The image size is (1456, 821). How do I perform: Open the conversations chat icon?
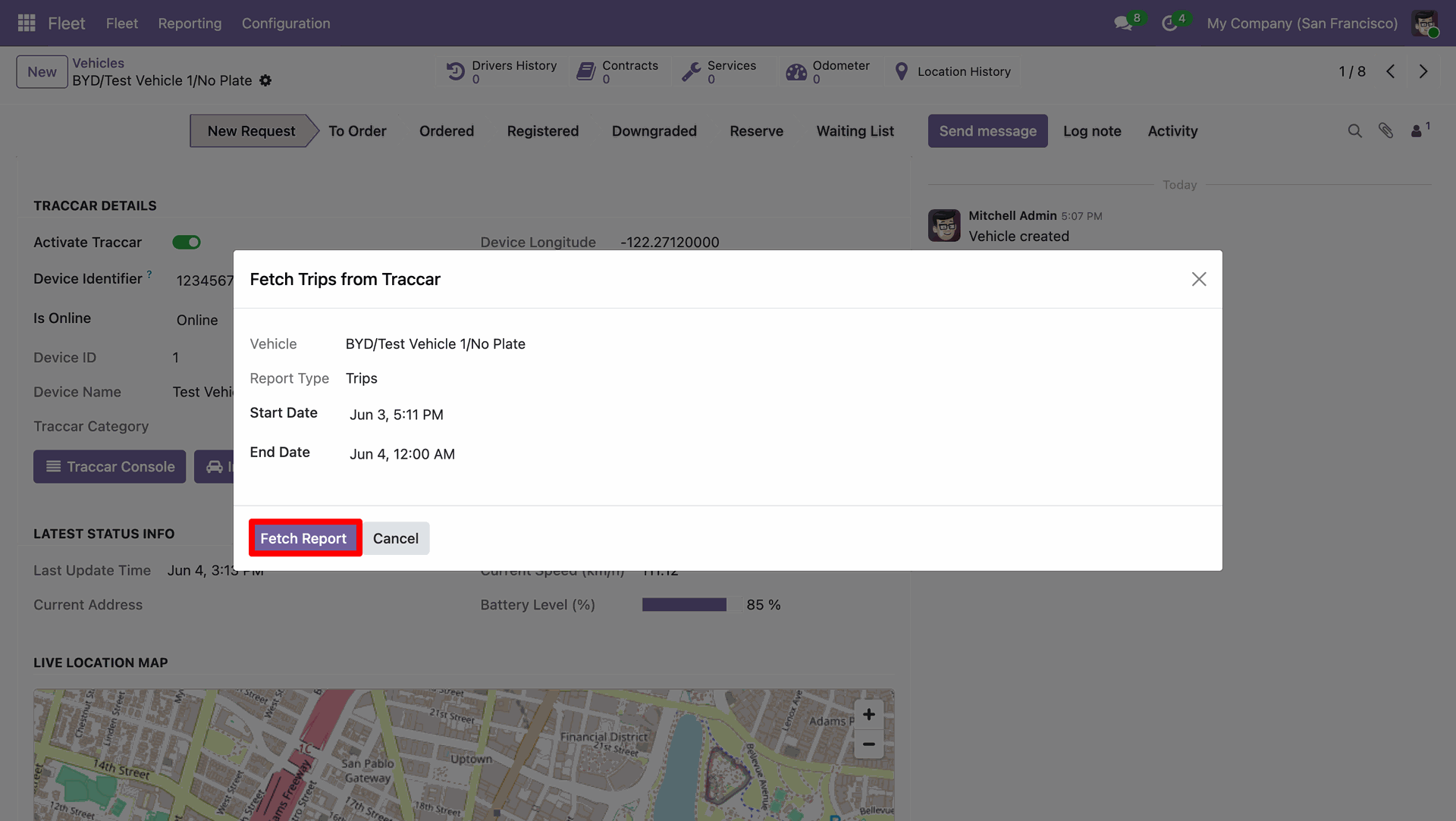point(1123,24)
